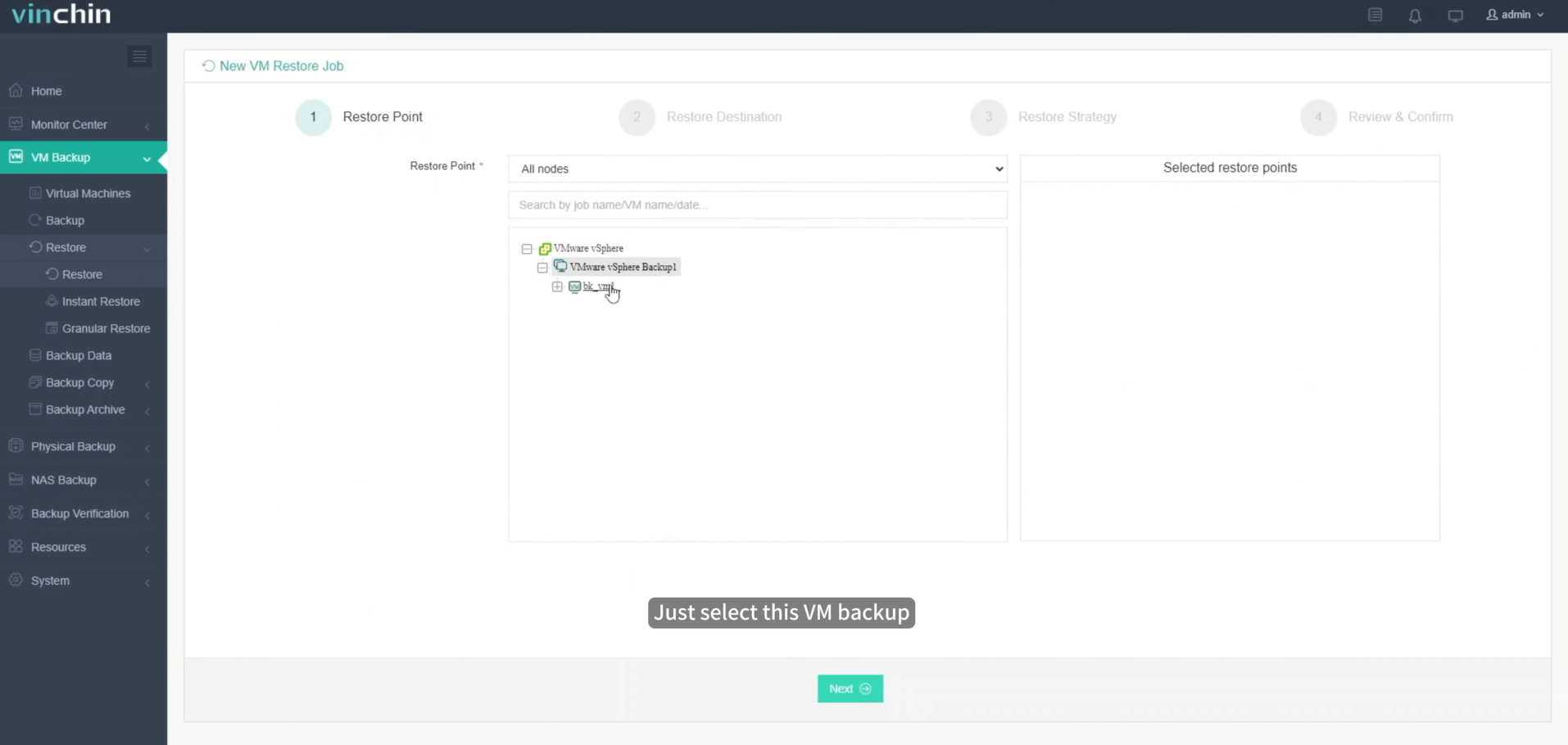
Task: Expand the Backup Archive submenu arrow
Action: [x=147, y=410]
